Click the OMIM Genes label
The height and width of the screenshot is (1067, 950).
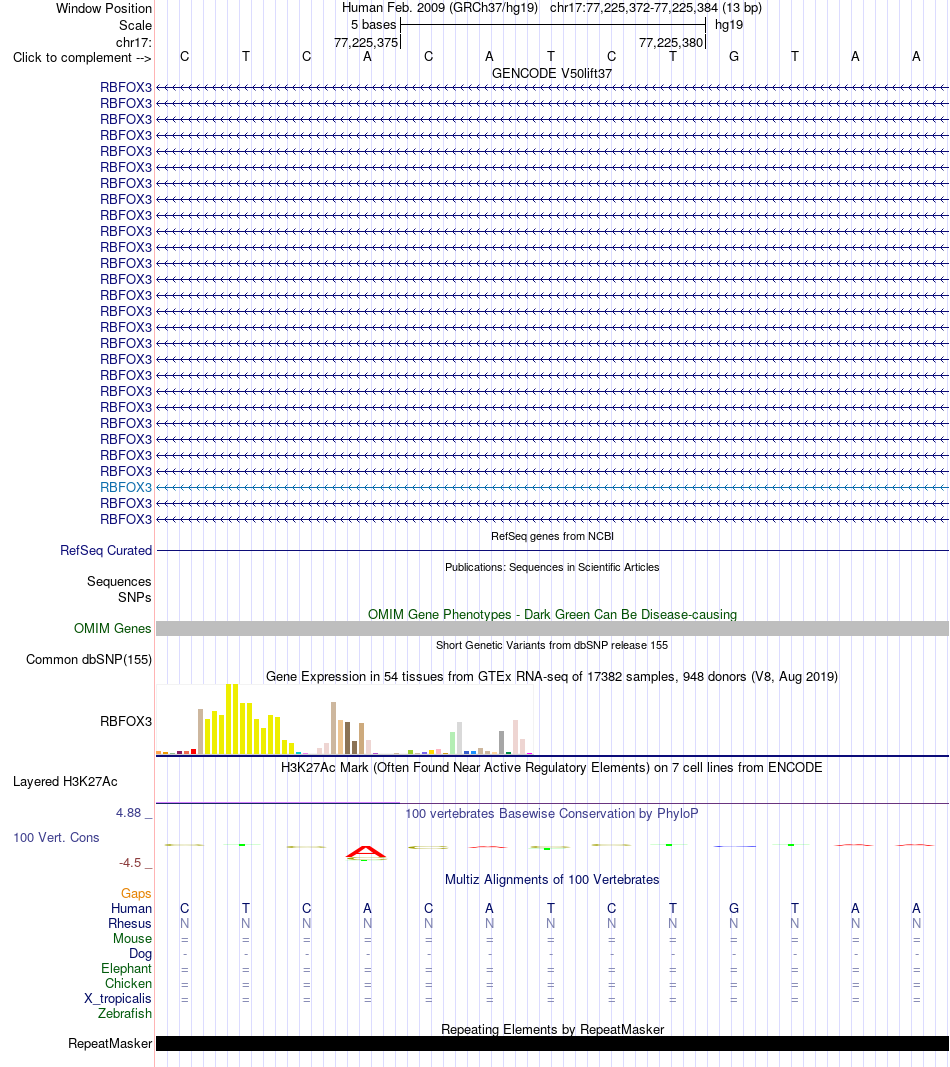(112, 629)
